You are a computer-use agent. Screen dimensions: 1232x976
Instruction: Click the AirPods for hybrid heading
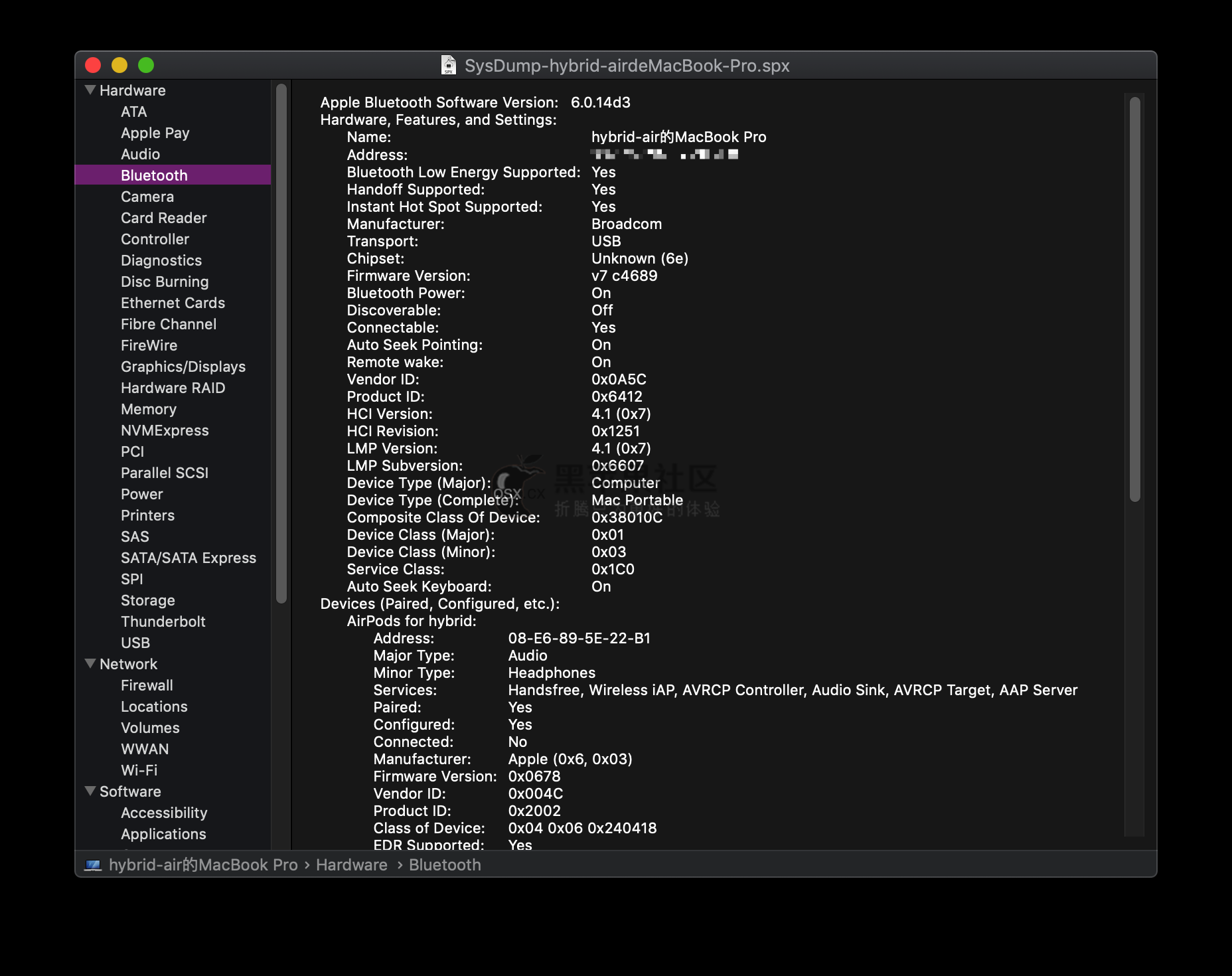click(x=412, y=621)
